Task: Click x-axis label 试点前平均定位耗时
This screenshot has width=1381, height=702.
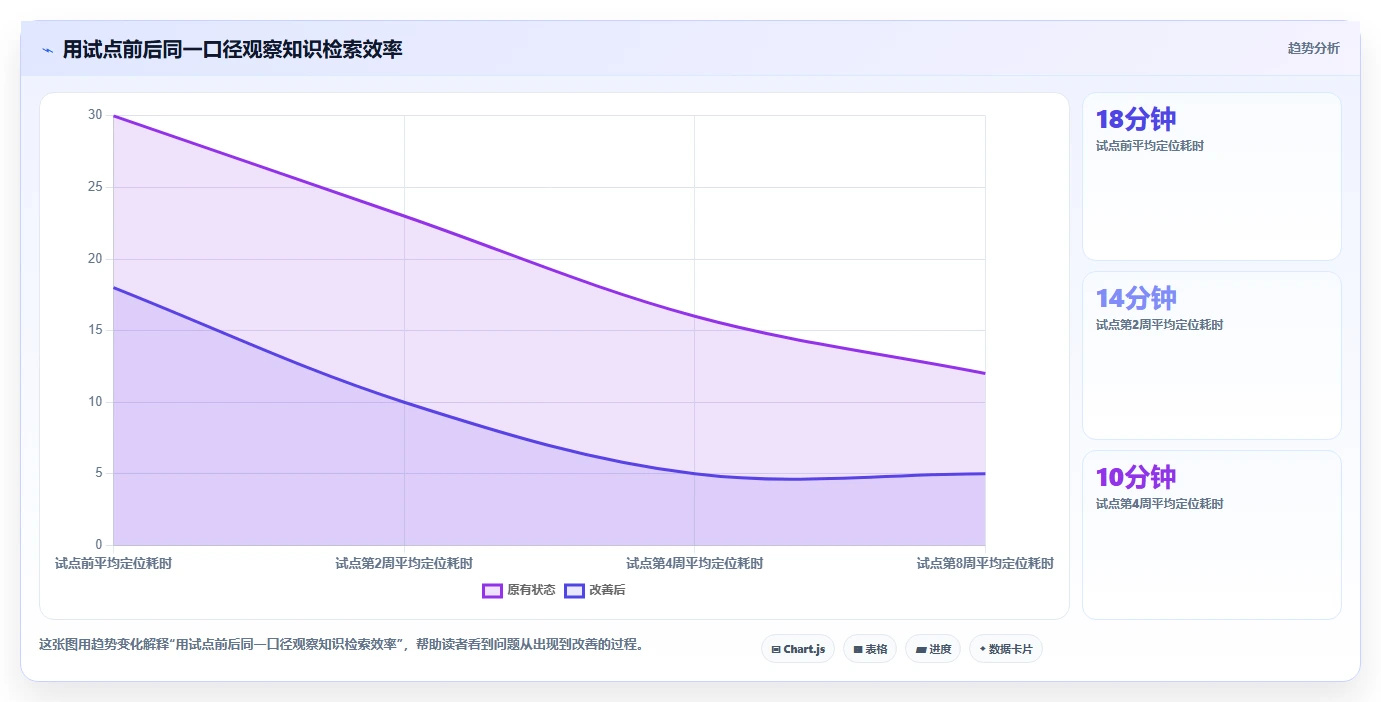Action: [113, 564]
